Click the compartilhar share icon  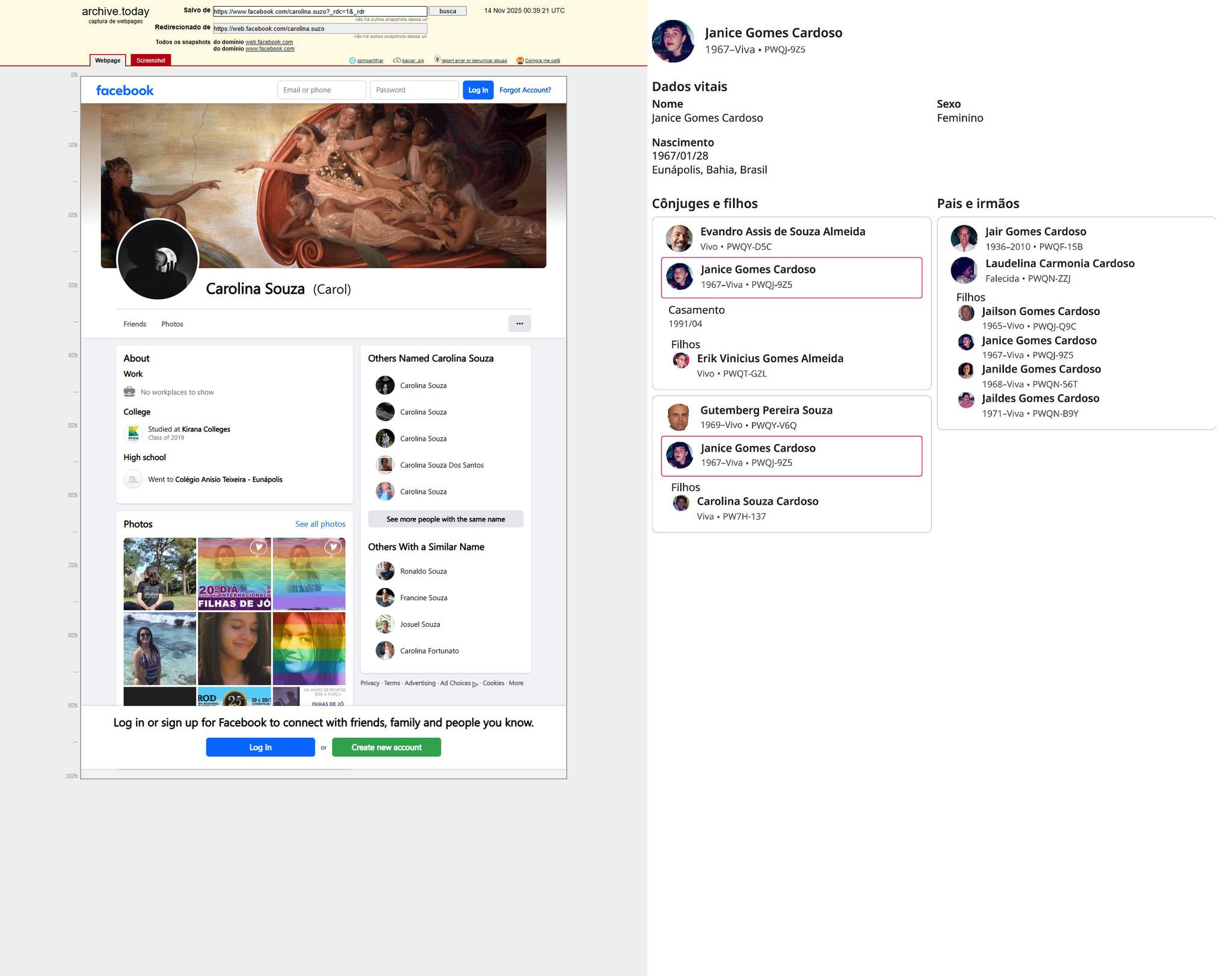(353, 60)
